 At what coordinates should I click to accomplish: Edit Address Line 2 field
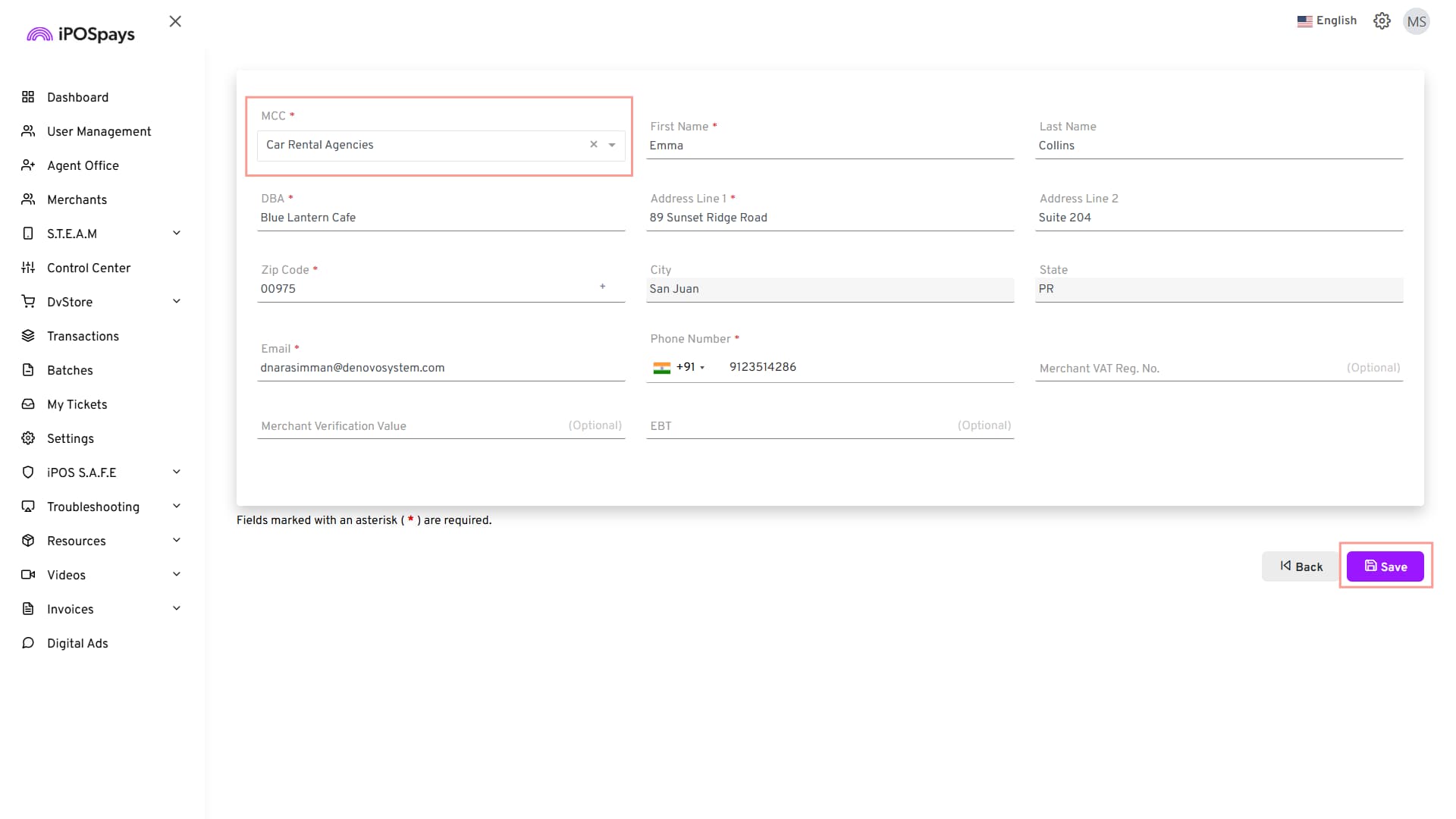pos(1219,218)
